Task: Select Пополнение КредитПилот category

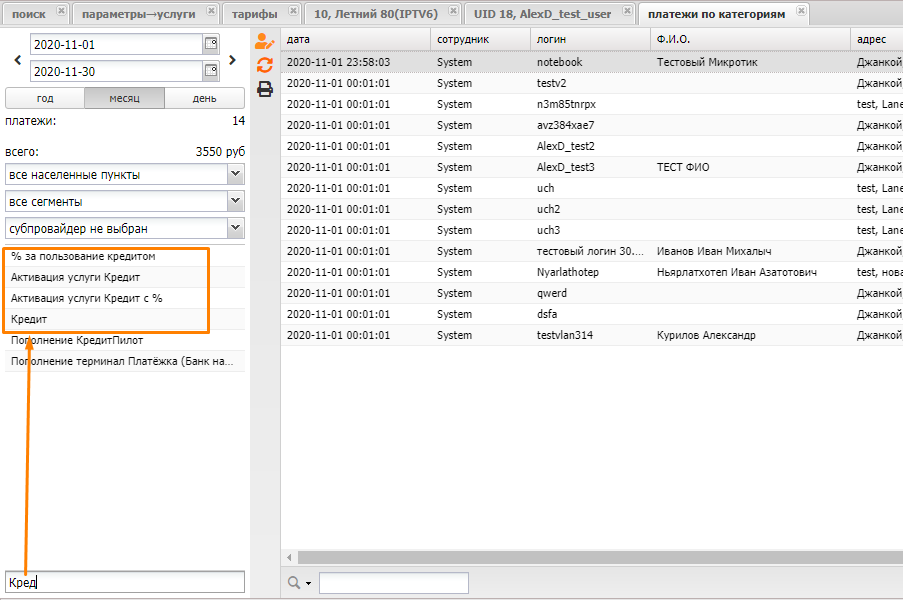Action: click(77, 340)
